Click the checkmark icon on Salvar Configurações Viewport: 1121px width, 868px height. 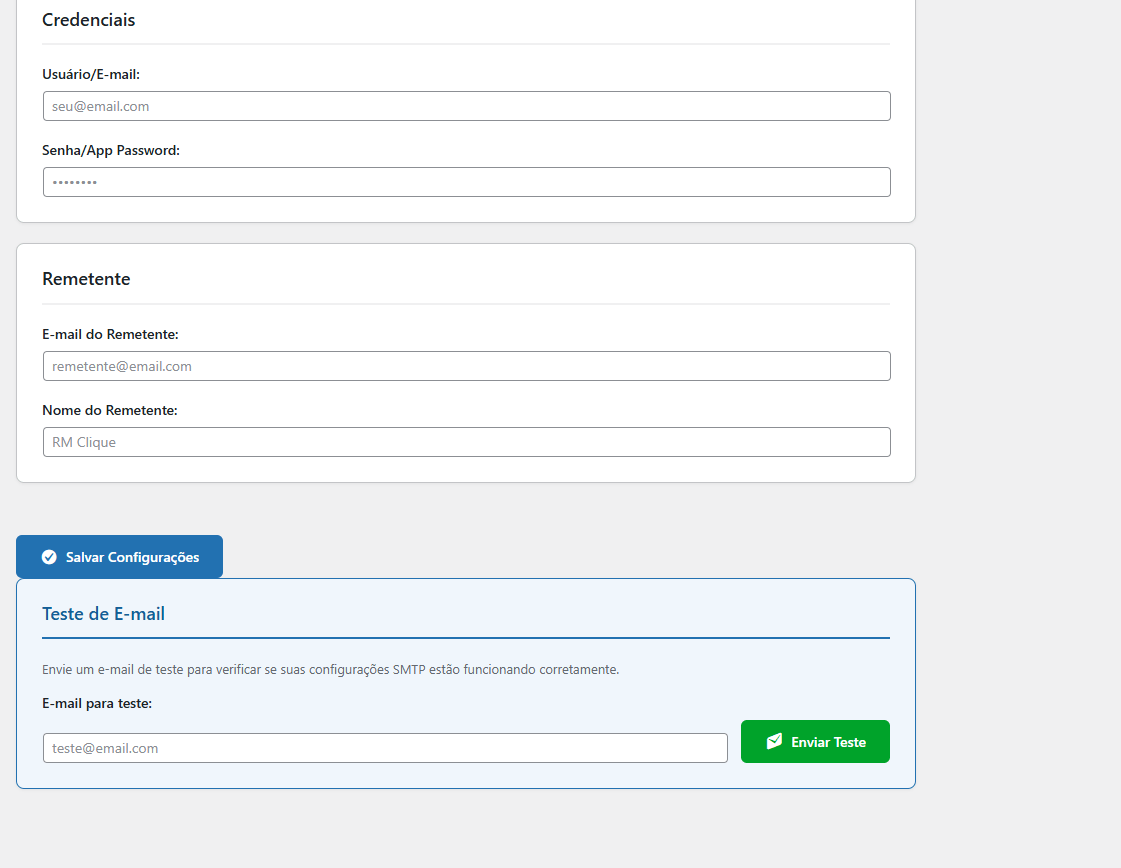click(49, 557)
